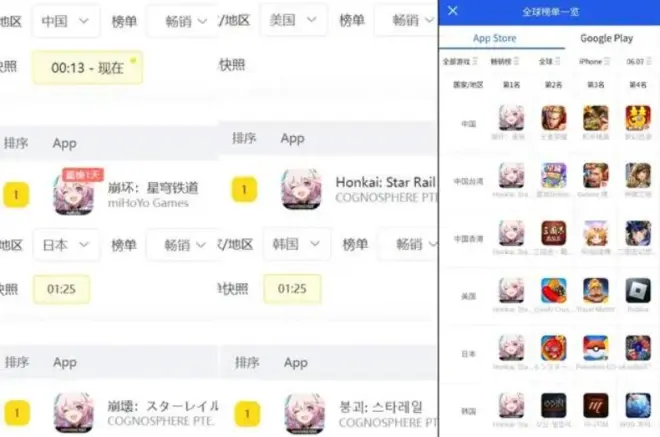Click the 00:13 - 现在 snapshot time field
Screen dimensions: 660x437
click(x=88, y=67)
